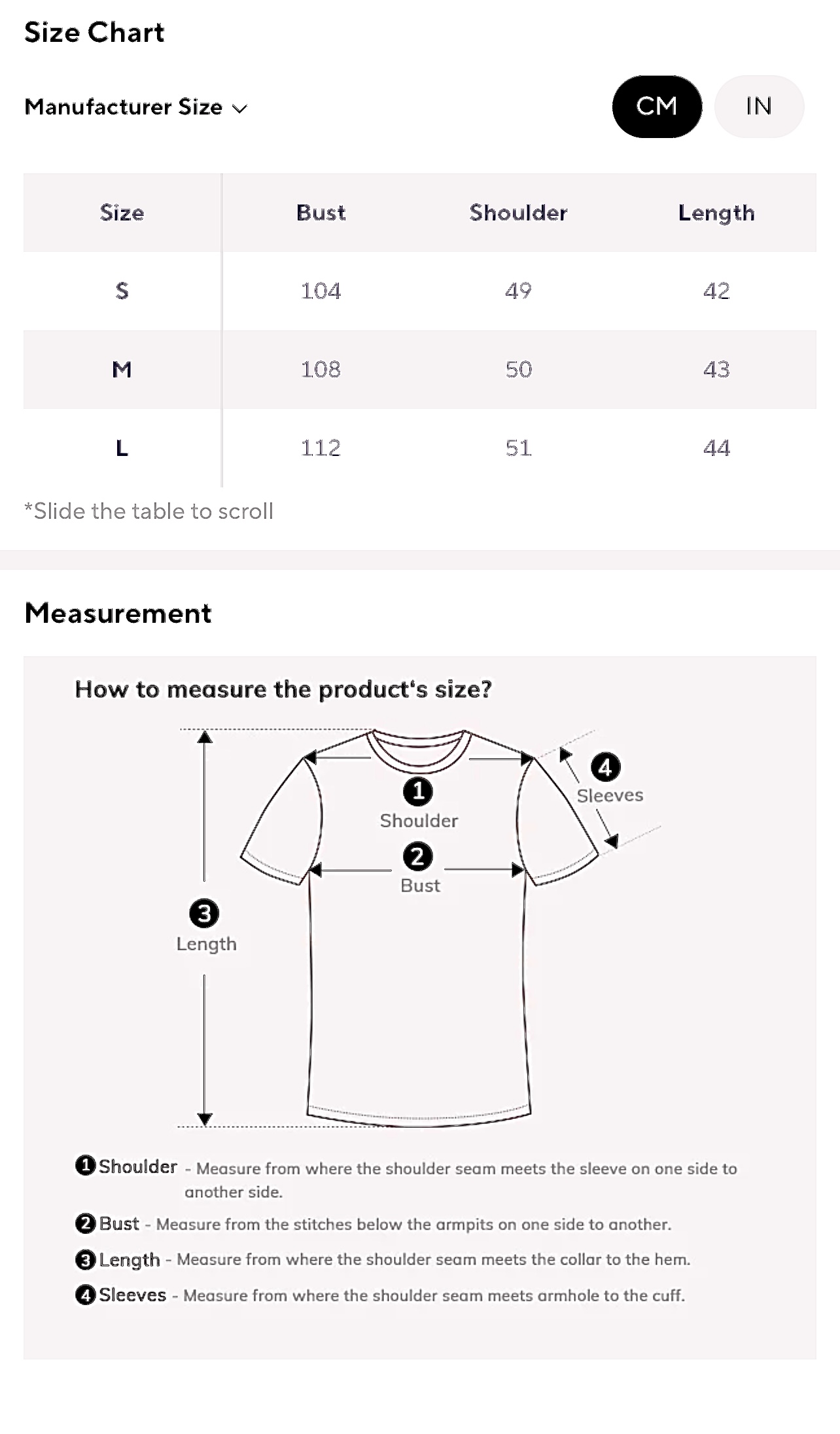This screenshot has width=840, height=1434.
Task: Click the Sleeves legend bullet icon
Action: [85, 1295]
